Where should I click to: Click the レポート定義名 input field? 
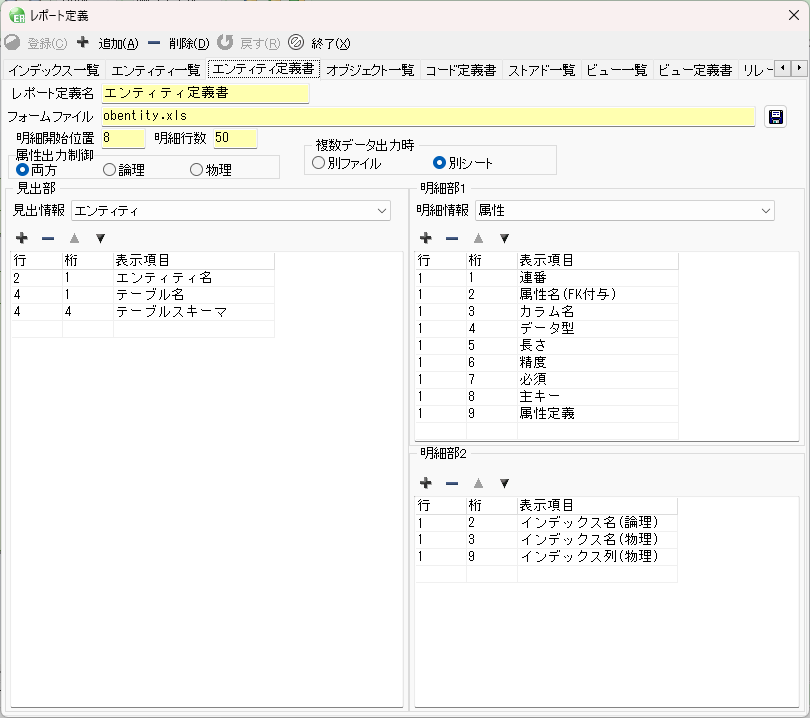point(205,93)
